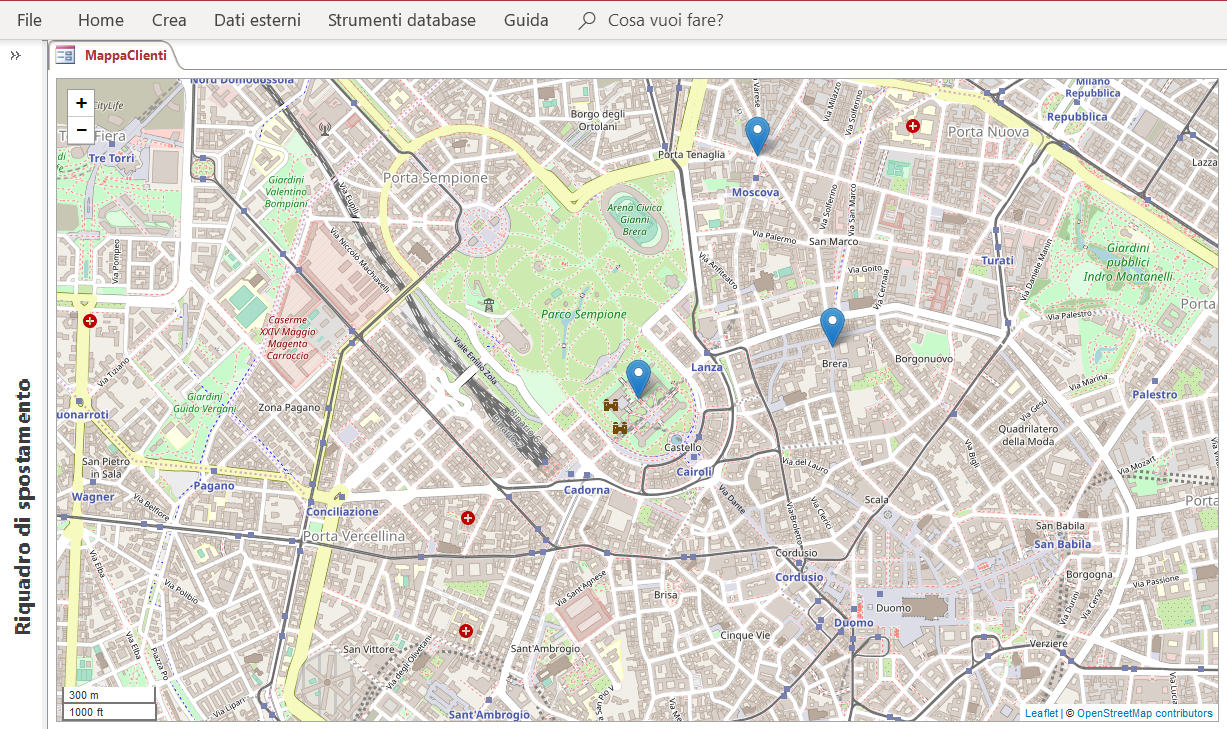The height and width of the screenshot is (729, 1227).
Task: Open the Strumenti database ribbon tab
Action: pyautogui.click(x=402, y=20)
